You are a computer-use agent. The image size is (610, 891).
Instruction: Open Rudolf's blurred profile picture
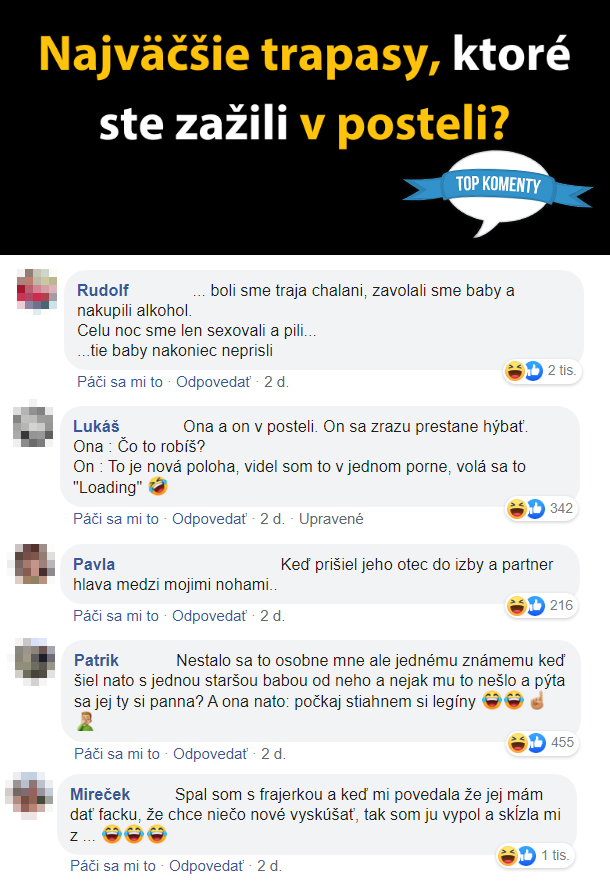[37, 290]
